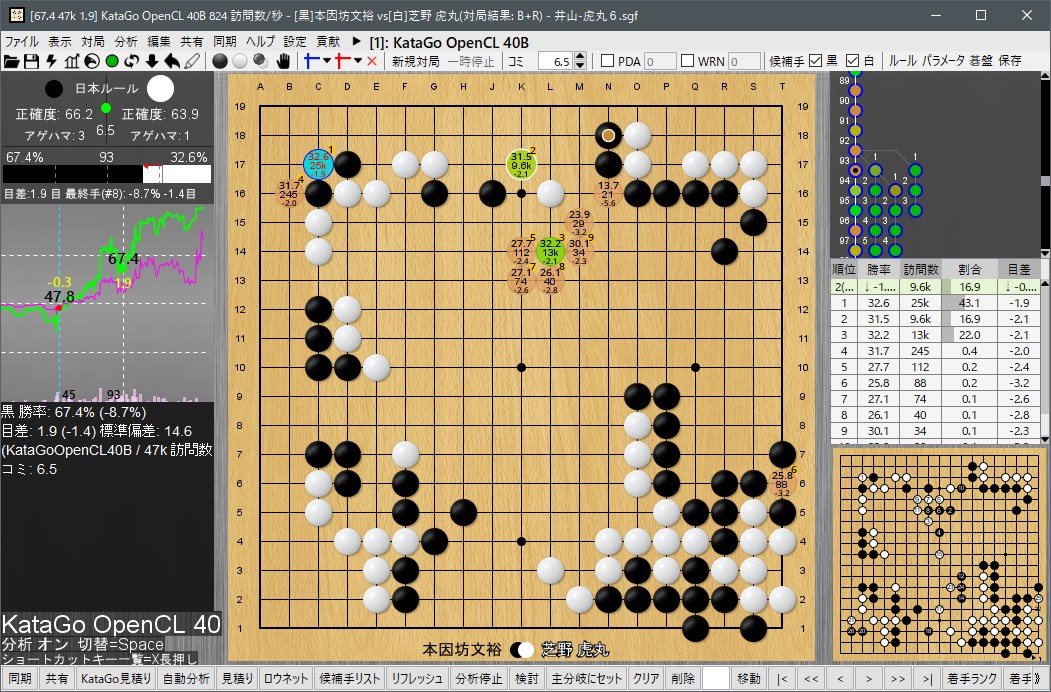Image resolution: width=1051 pixels, height=692 pixels.
Task: Click the play triangle beside the engine name
Action: click(357, 42)
